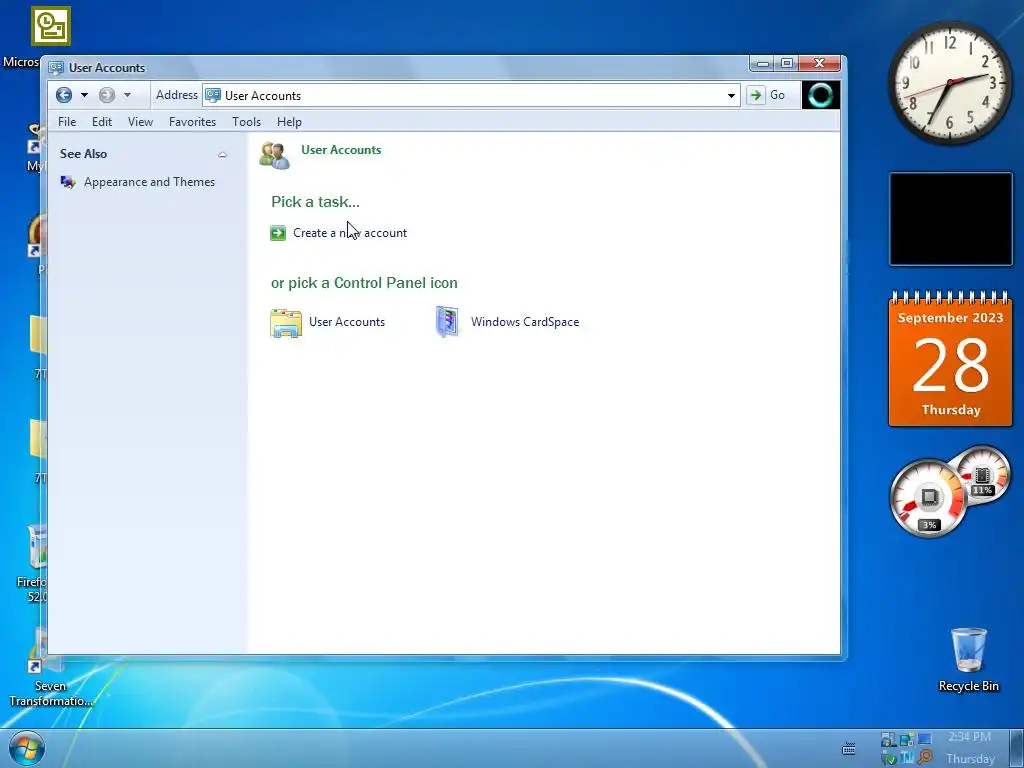Viewport: 1024px width, 768px height.
Task: Open Appearance and Themes link
Action: 149,182
